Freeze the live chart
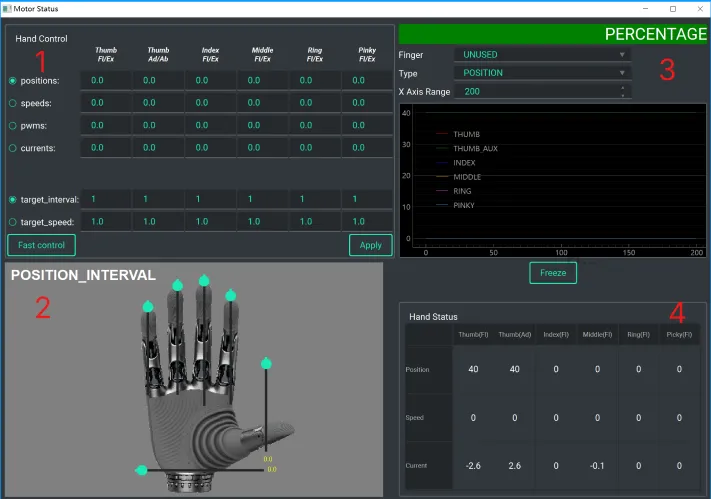 (x=553, y=272)
